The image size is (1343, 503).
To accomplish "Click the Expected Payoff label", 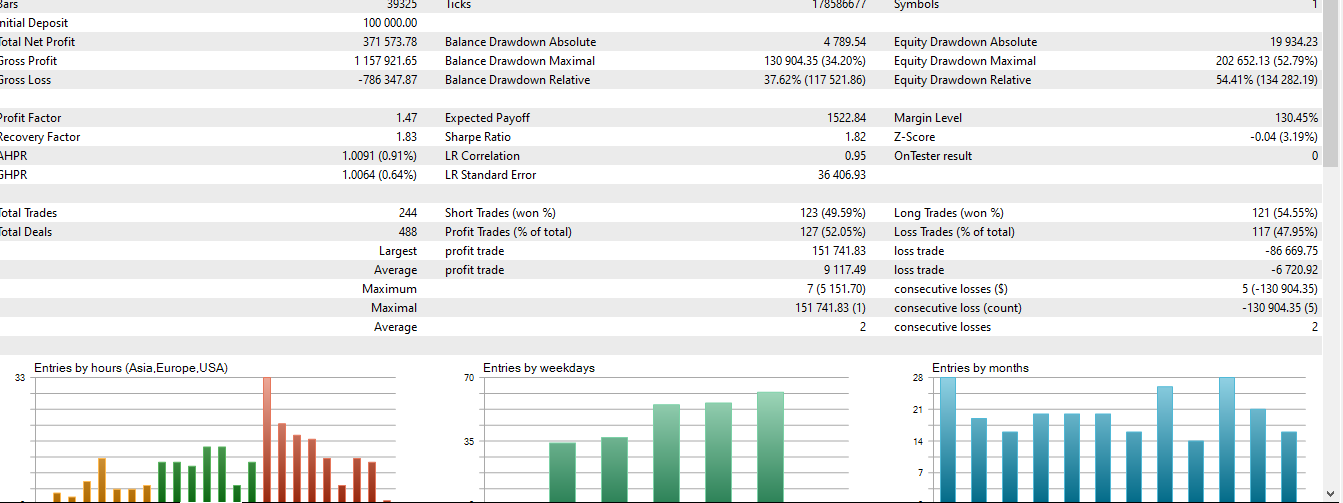I will click(x=487, y=118).
